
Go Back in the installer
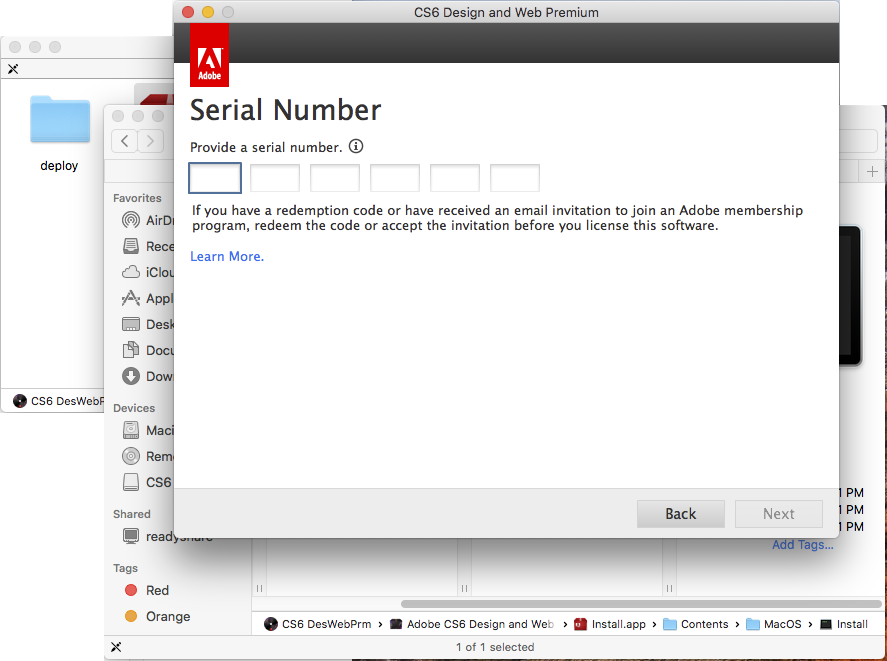pyautogui.click(x=681, y=514)
